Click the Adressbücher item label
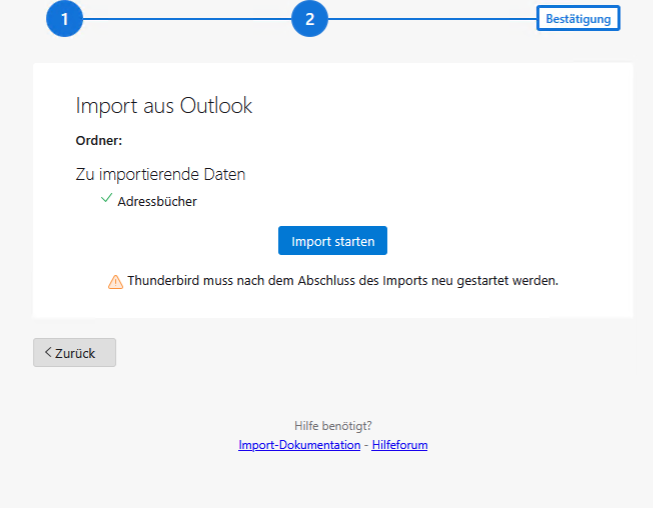 [157, 201]
